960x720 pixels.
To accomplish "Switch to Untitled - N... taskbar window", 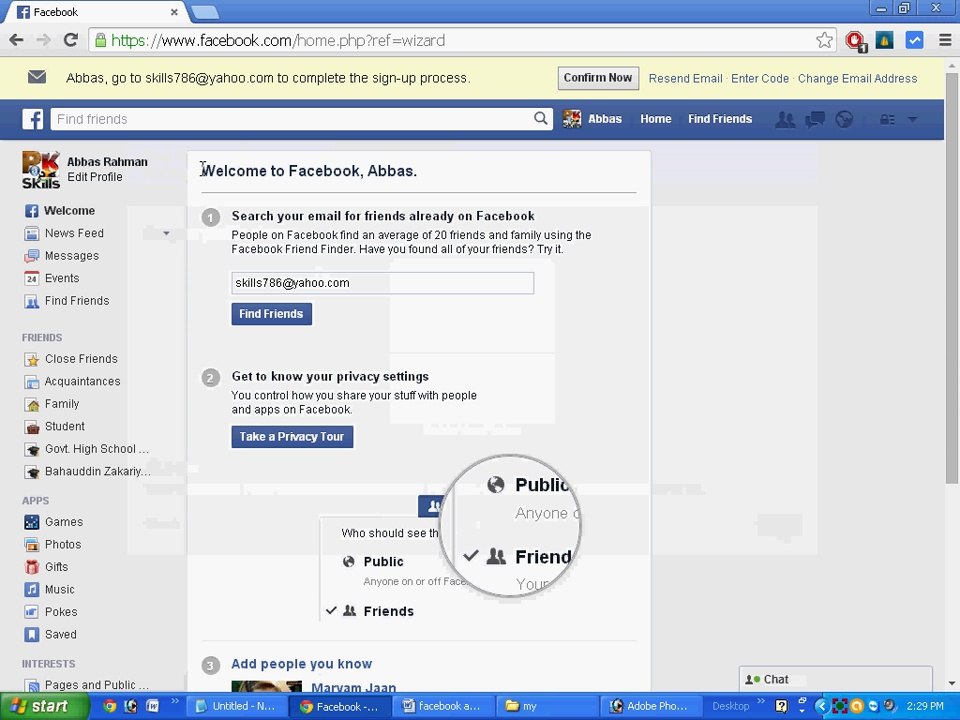I will point(236,707).
